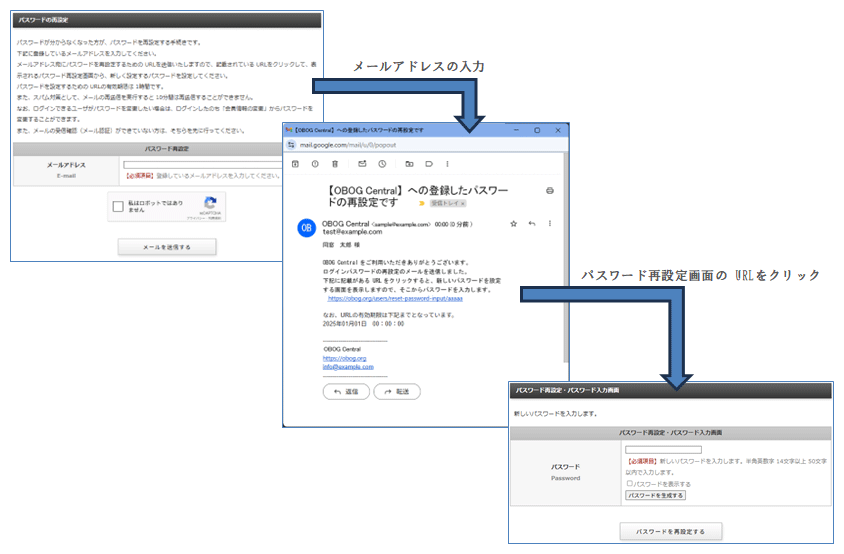Click the info@example.com email link
The width and height of the screenshot is (844, 554).
[x=348, y=367]
